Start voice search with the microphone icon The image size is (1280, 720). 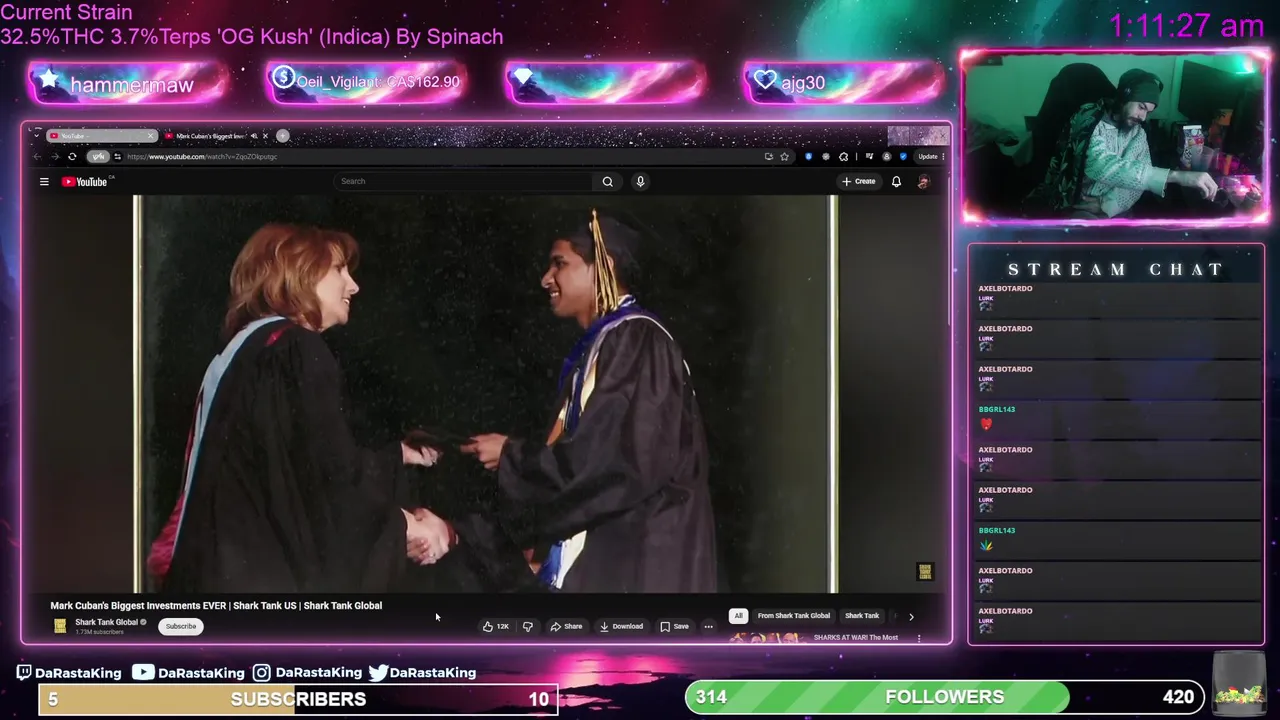click(640, 181)
